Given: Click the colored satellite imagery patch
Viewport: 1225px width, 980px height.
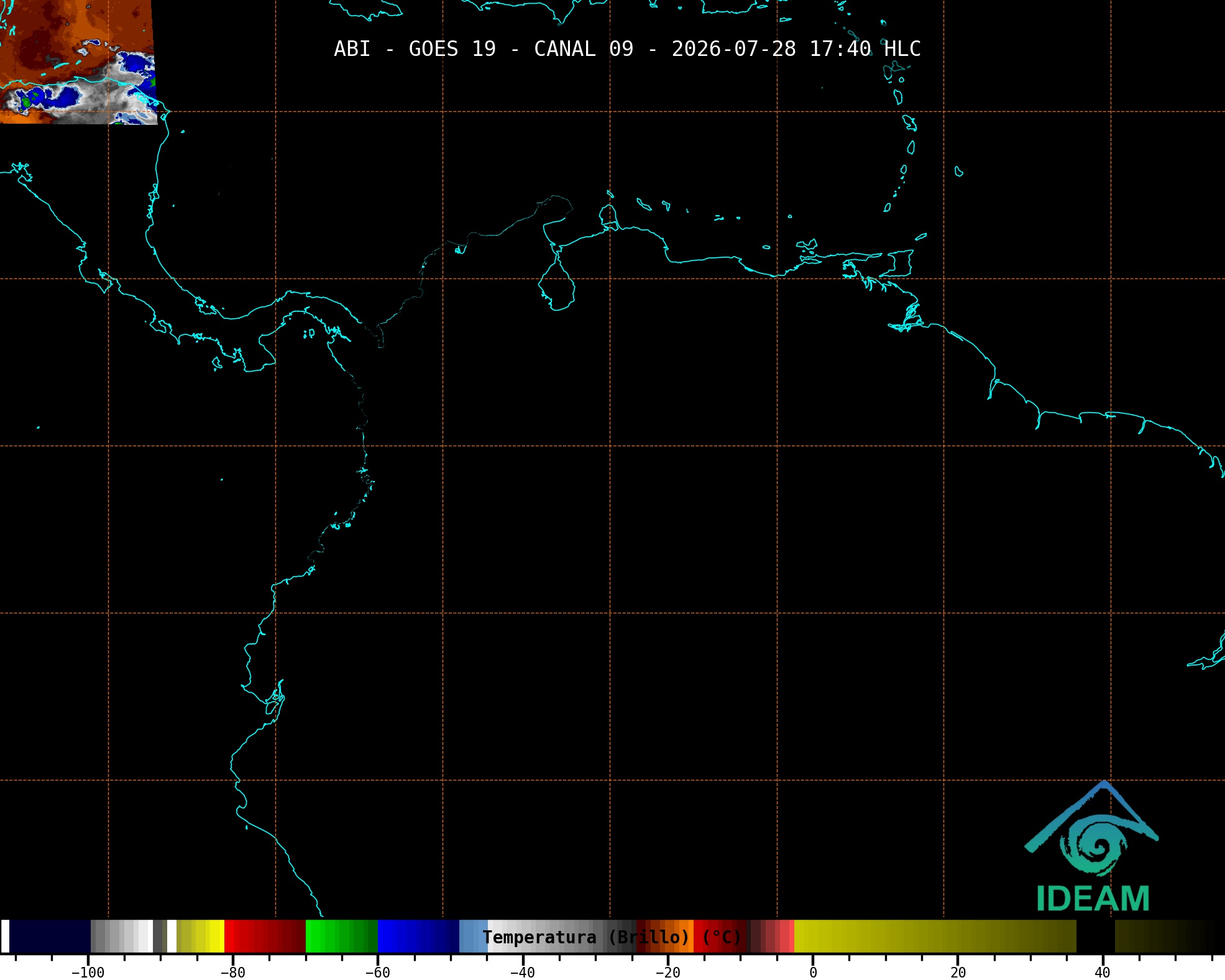Looking at the screenshot, I should click(x=78, y=62).
